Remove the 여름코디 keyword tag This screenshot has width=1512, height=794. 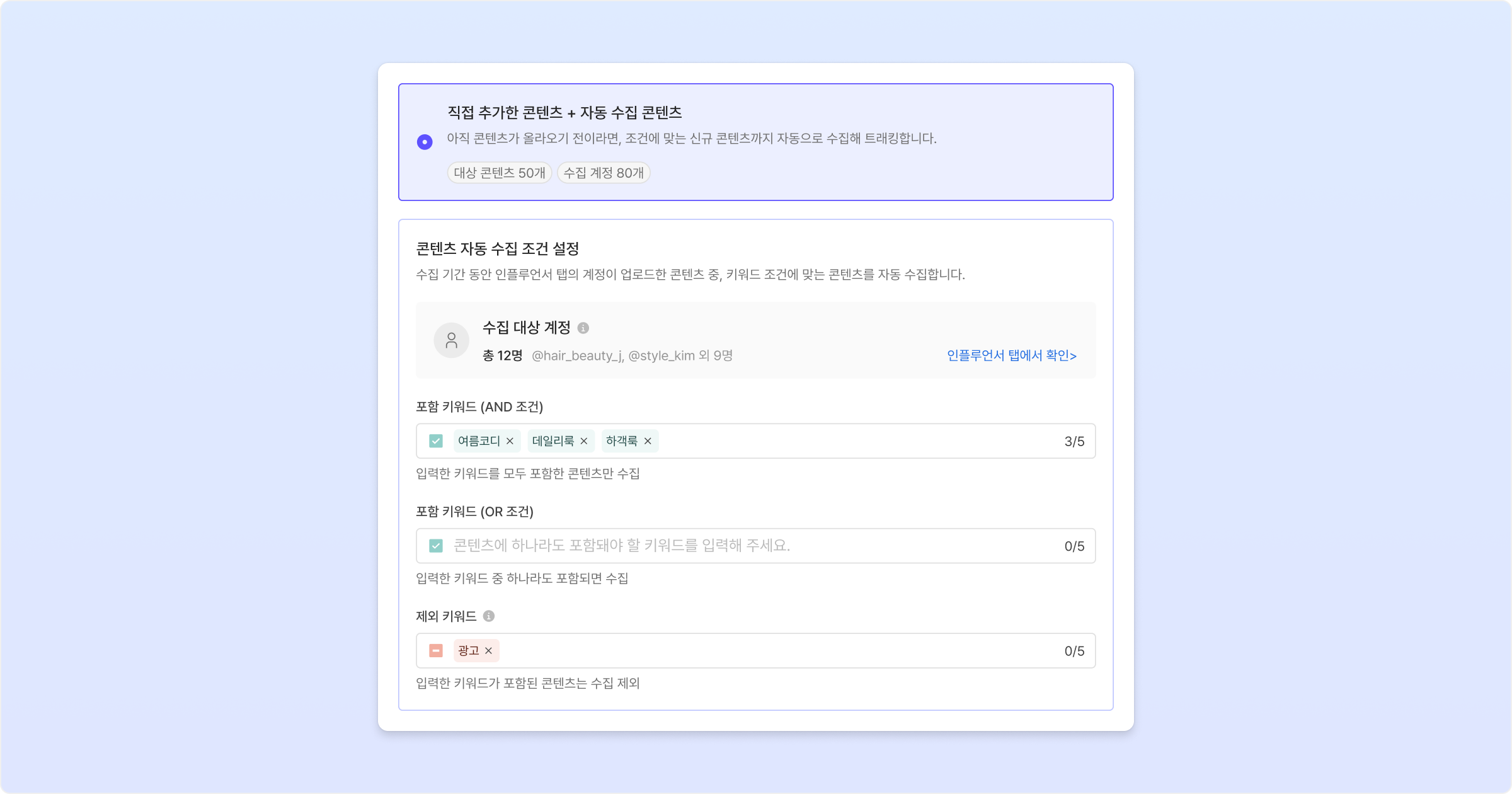[510, 441]
